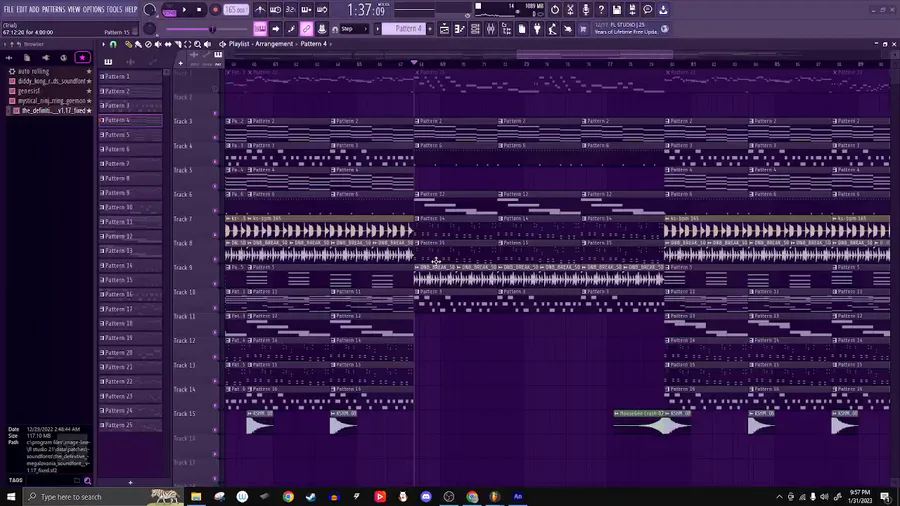Toggle mute dot on Track 7

pos(216,235)
